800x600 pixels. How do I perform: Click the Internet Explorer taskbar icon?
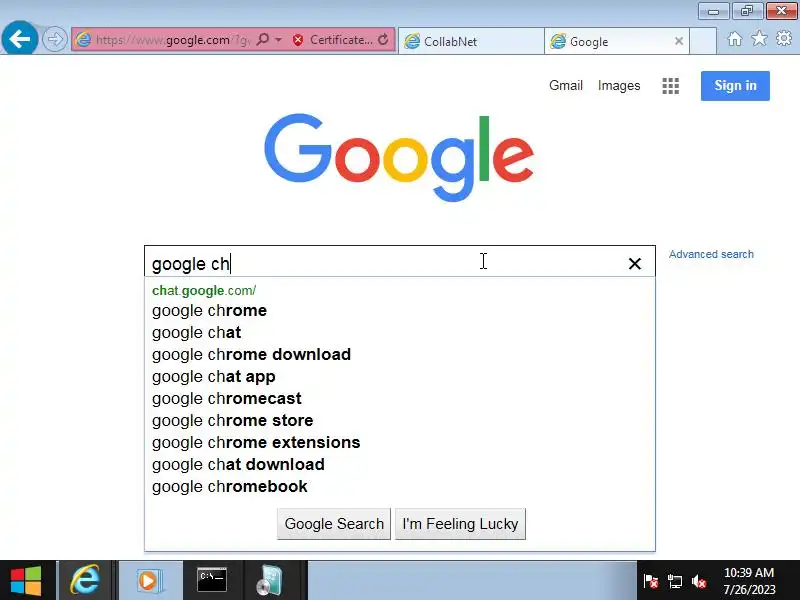(x=85, y=580)
